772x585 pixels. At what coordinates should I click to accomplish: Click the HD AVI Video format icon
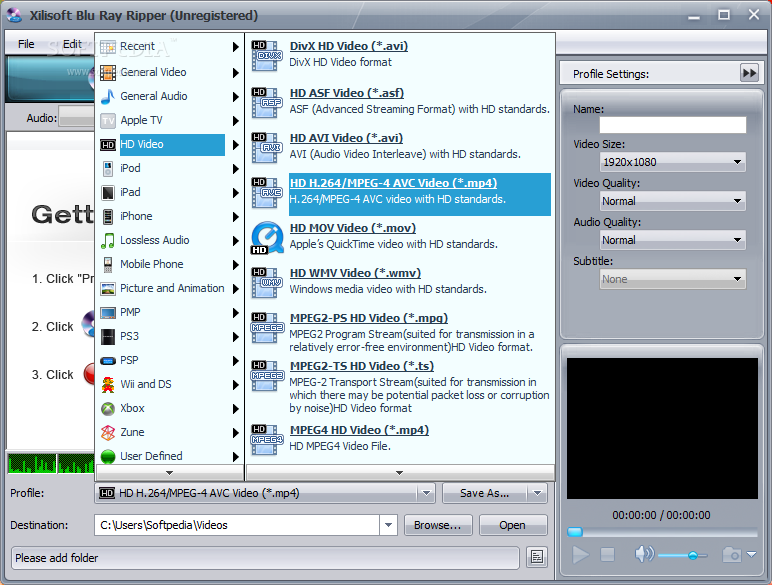click(267, 147)
